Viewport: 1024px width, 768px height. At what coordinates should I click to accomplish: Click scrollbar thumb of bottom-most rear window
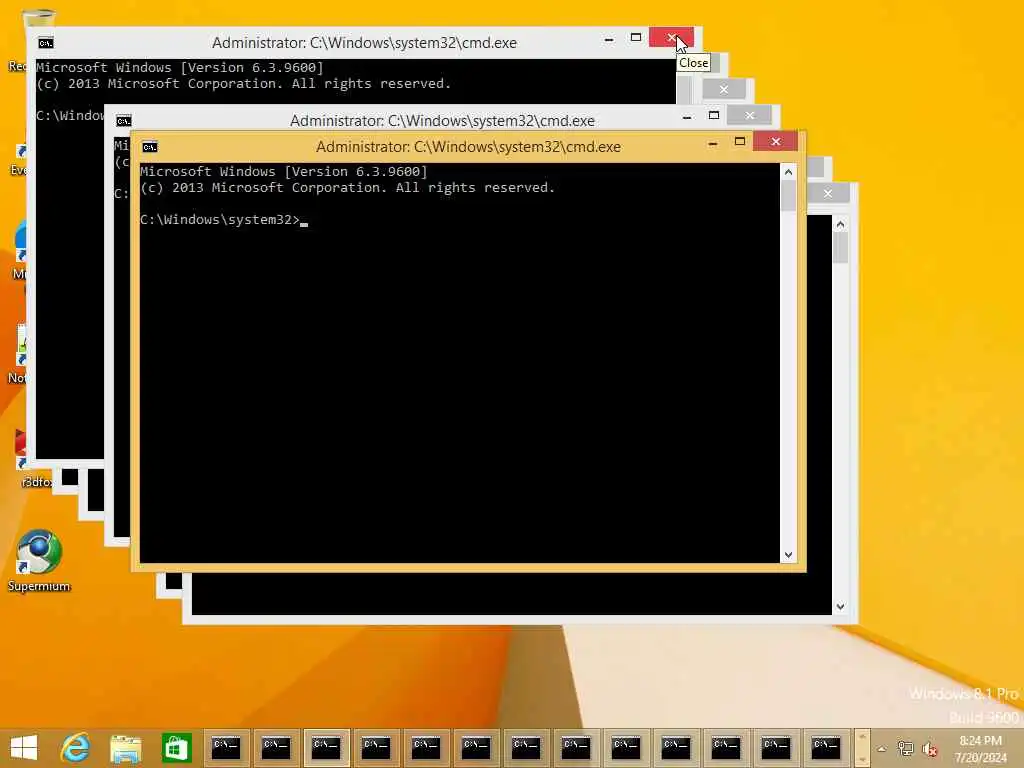tap(840, 248)
